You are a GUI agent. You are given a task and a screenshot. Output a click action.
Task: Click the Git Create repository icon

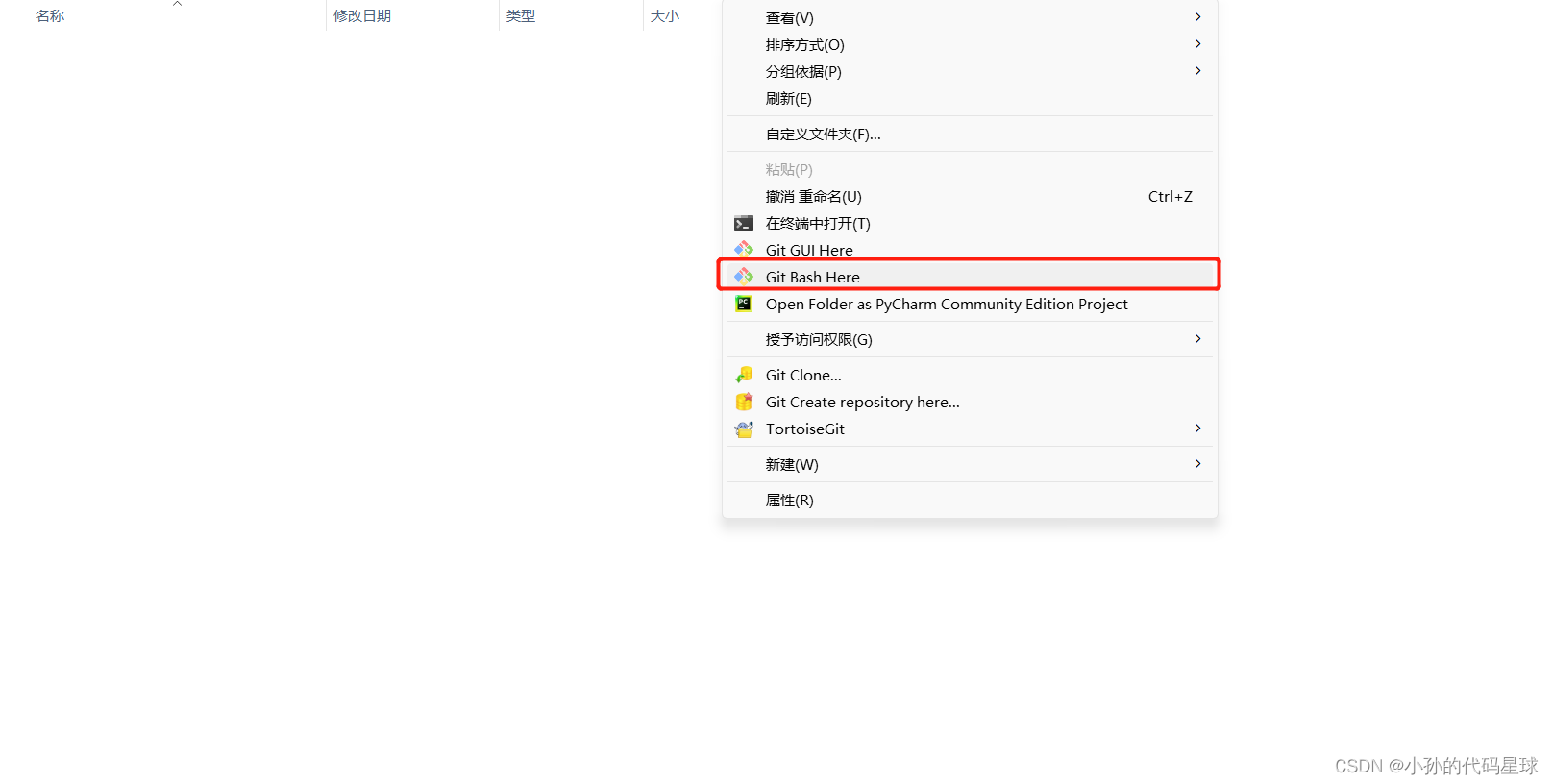coord(744,402)
